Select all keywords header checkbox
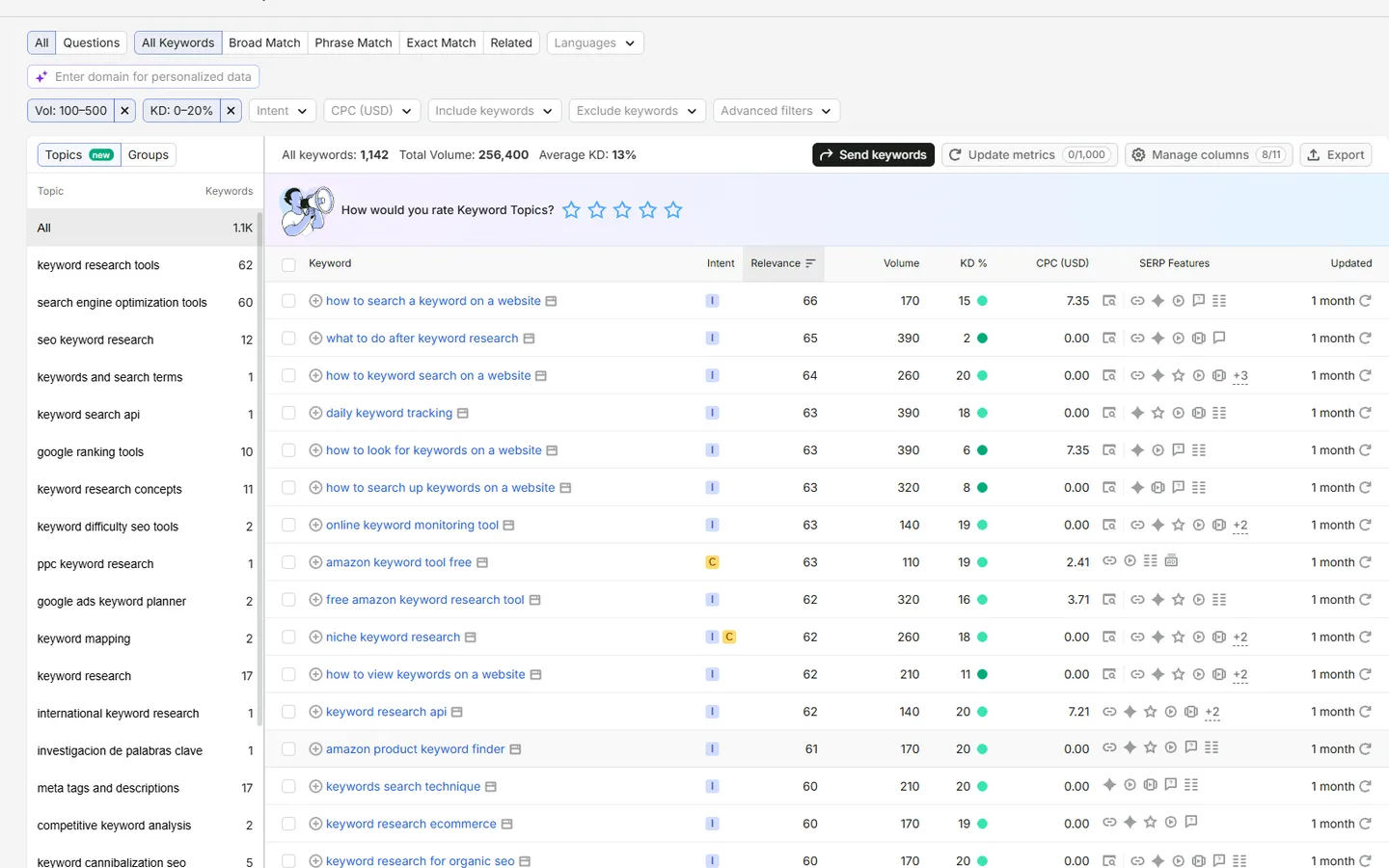1389x868 pixels. [x=288, y=264]
